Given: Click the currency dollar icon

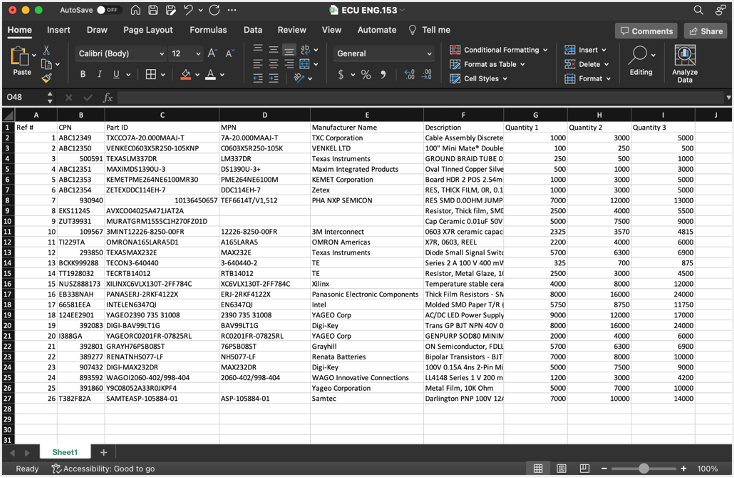Looking at the screenshot, I should [x=341, y=74].
